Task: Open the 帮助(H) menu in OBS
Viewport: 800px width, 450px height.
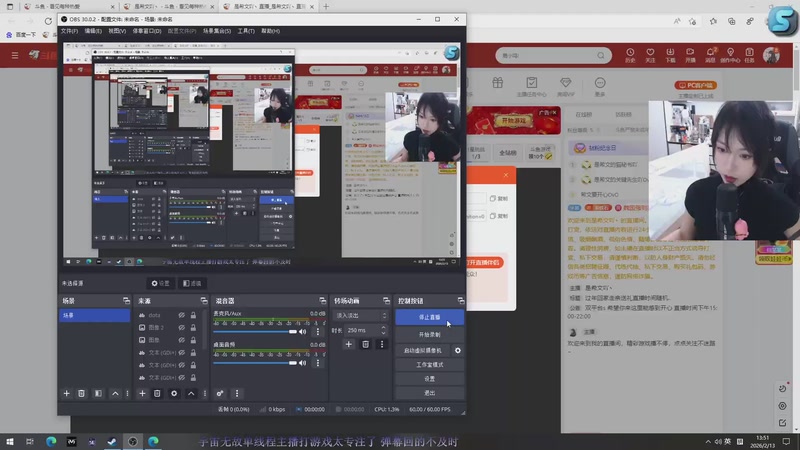Action: coord(270,31)
